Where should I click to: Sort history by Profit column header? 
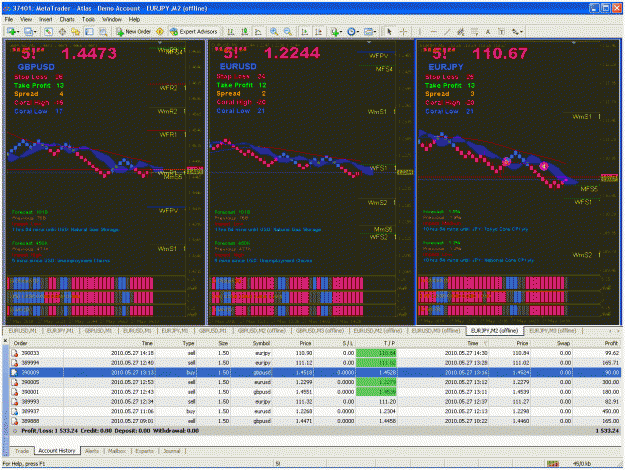click(x=597, y=343)
